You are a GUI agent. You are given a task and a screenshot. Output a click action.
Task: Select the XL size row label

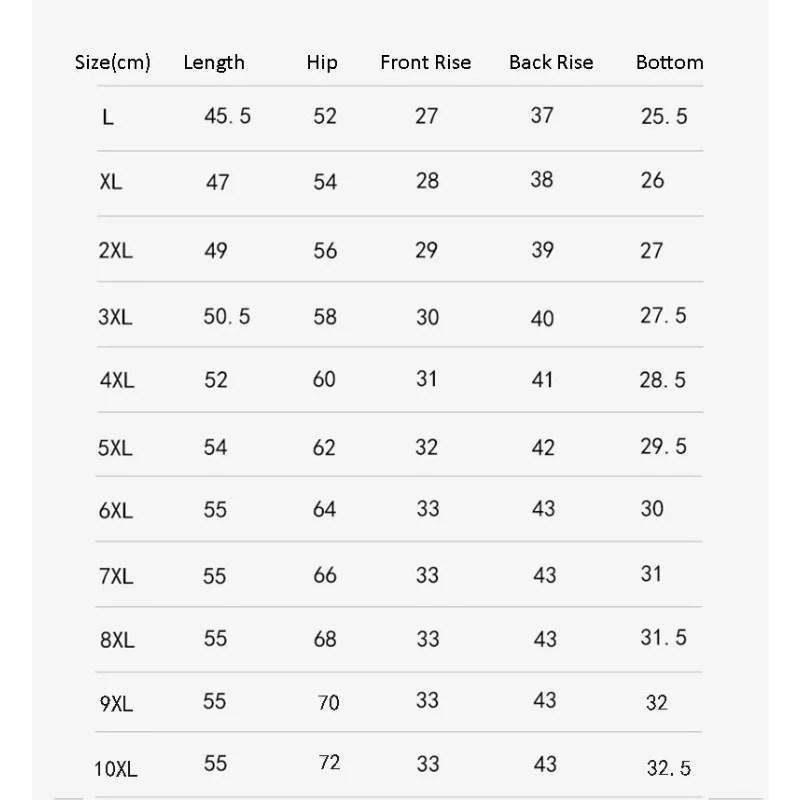(x=111, y=182)
